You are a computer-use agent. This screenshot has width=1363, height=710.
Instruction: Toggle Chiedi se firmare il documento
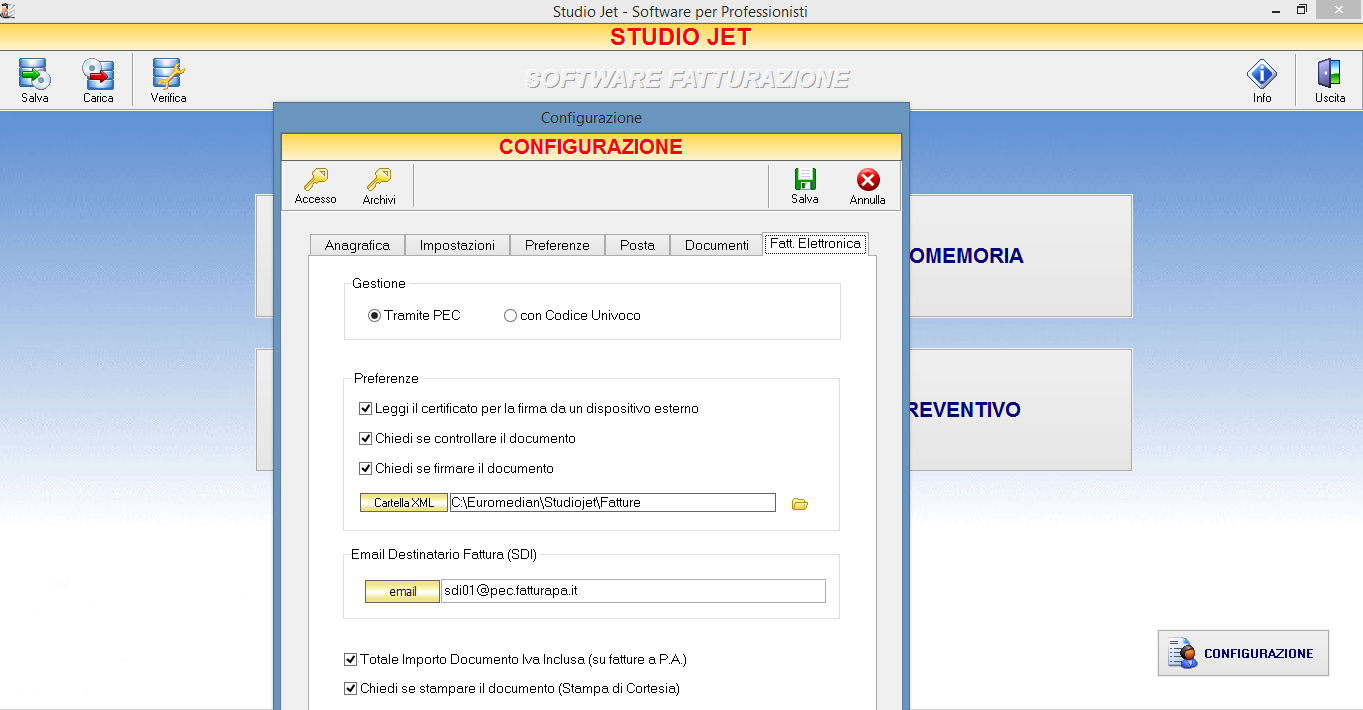365,469
